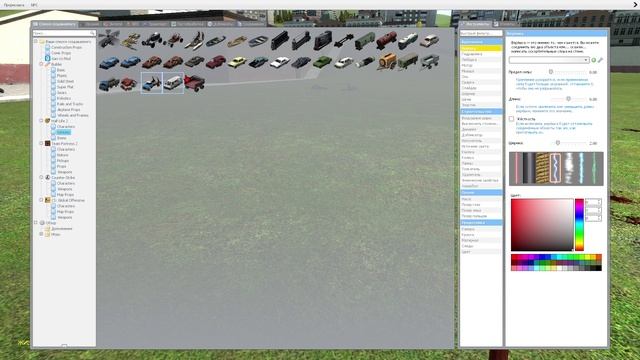This screenshot has height=360, width=640.
Task: Choose the pink rope material thumbnail
Action: [516, 168]
